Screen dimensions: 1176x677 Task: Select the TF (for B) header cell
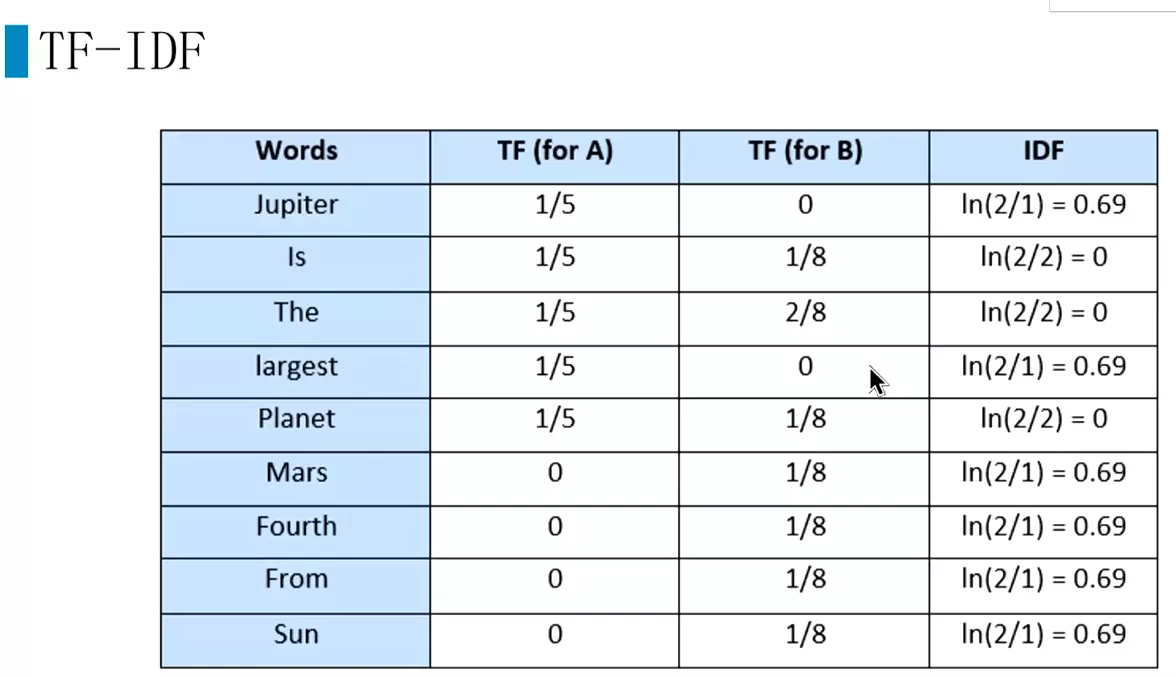pos(805,157)
